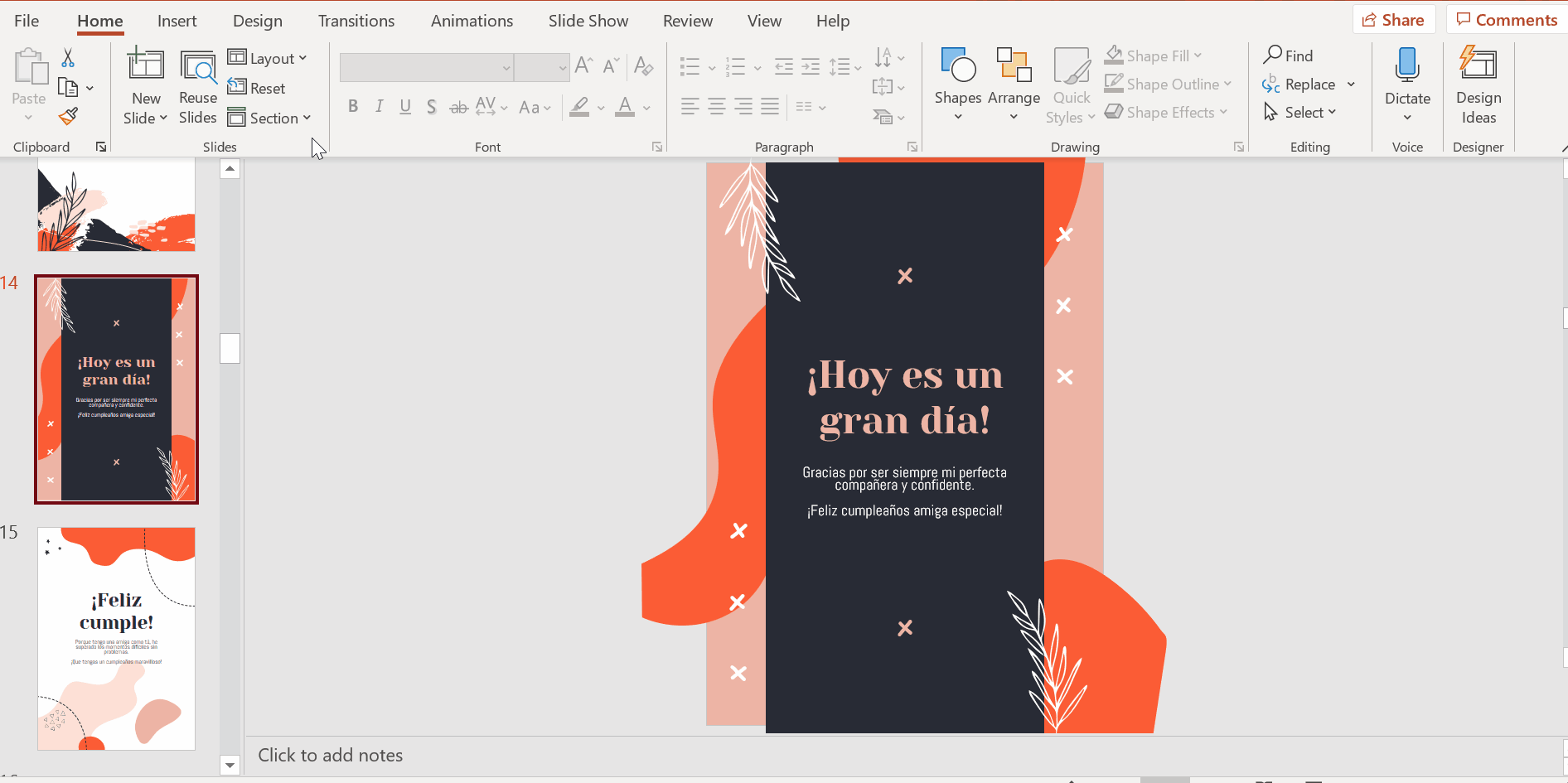
Task: Open the Select dropdown in Editing
Action: point(1300,113)
